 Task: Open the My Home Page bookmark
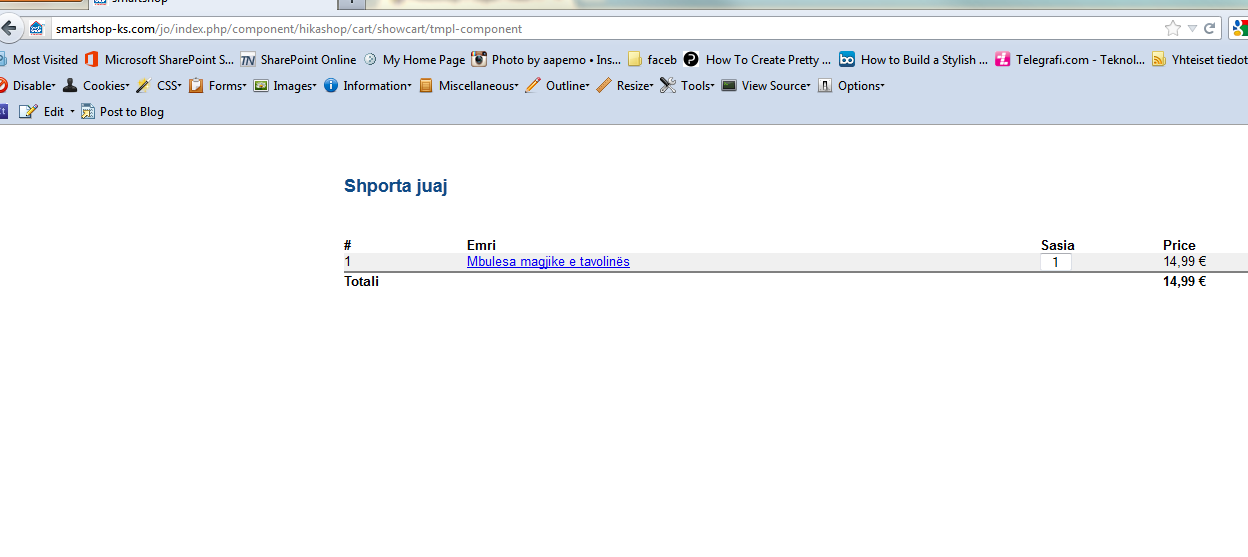tap(414, 60)
